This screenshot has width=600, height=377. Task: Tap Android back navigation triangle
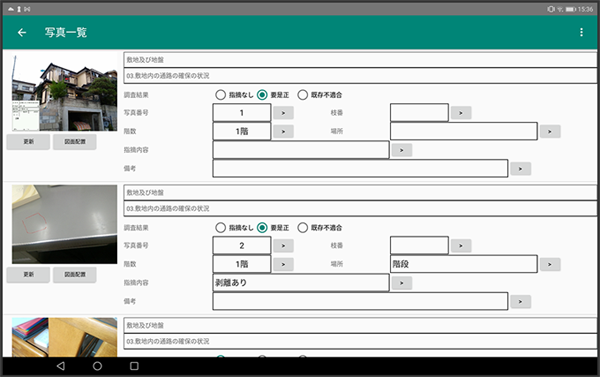tap(60, 366)
